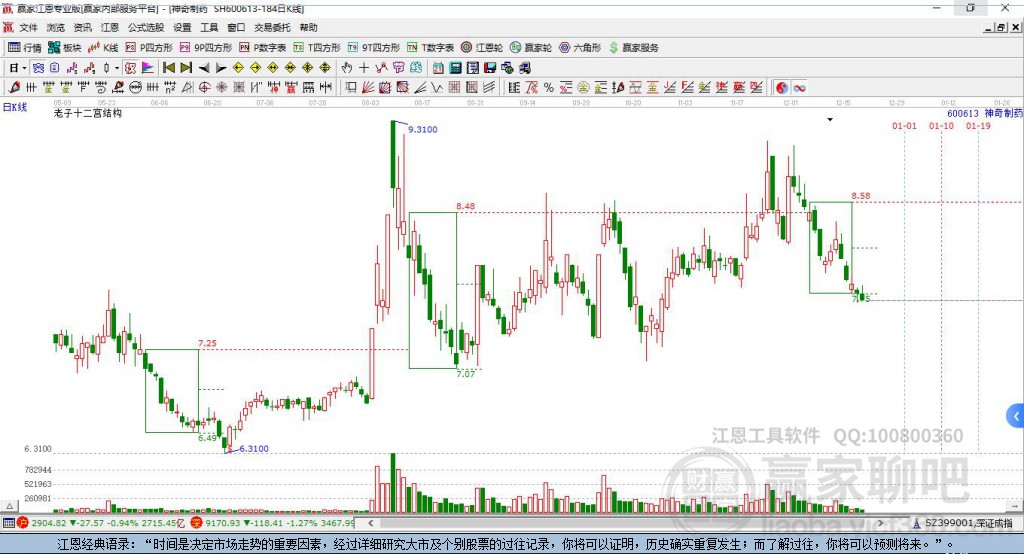
Task: Select the zigzag wave line tool
Action: tap(437, 88)
